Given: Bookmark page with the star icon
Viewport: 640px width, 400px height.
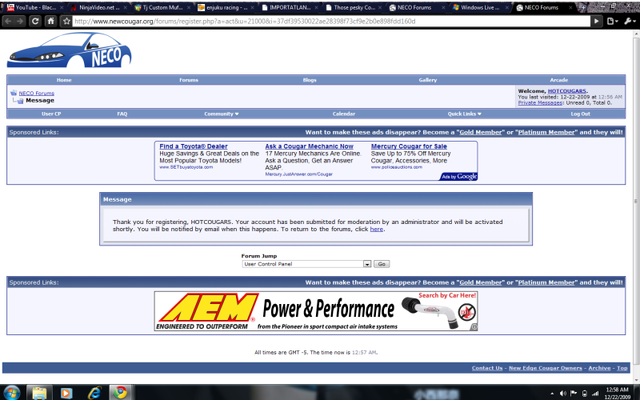Looking at the screenshot, I should 65,21.
